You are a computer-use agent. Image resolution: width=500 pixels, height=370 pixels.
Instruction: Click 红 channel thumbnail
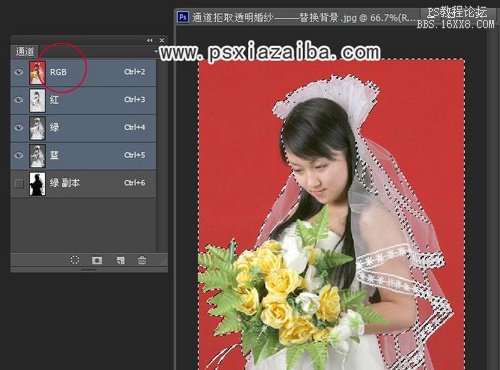[37, 100]
